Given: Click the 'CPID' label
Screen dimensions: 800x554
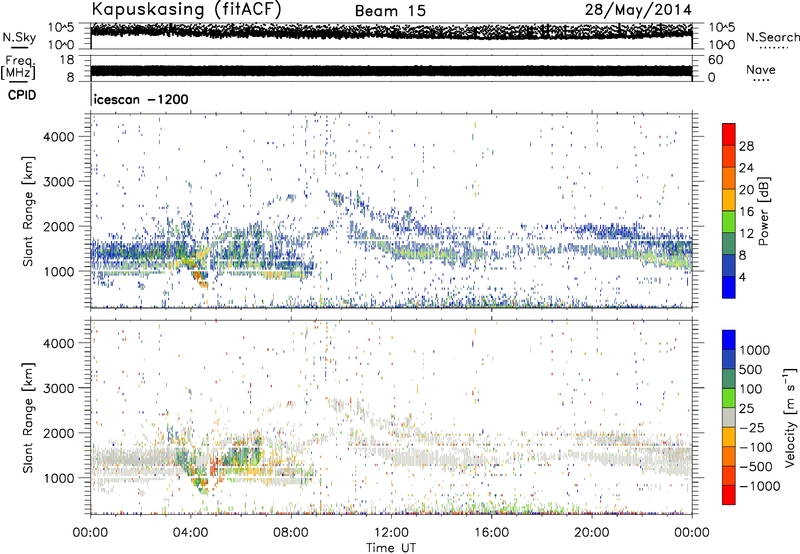Looking at the screenshot, I should point(22,95).
